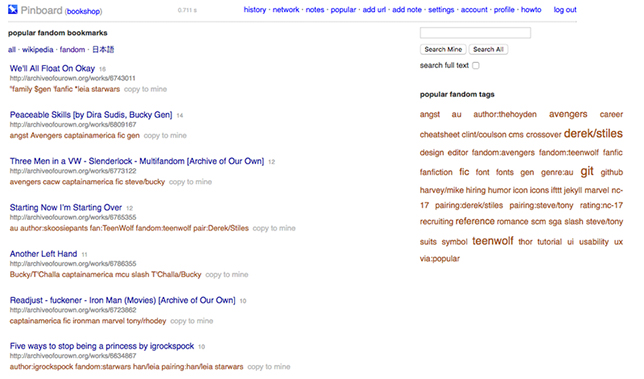Select author:thehoyden tag

point(505,115)
